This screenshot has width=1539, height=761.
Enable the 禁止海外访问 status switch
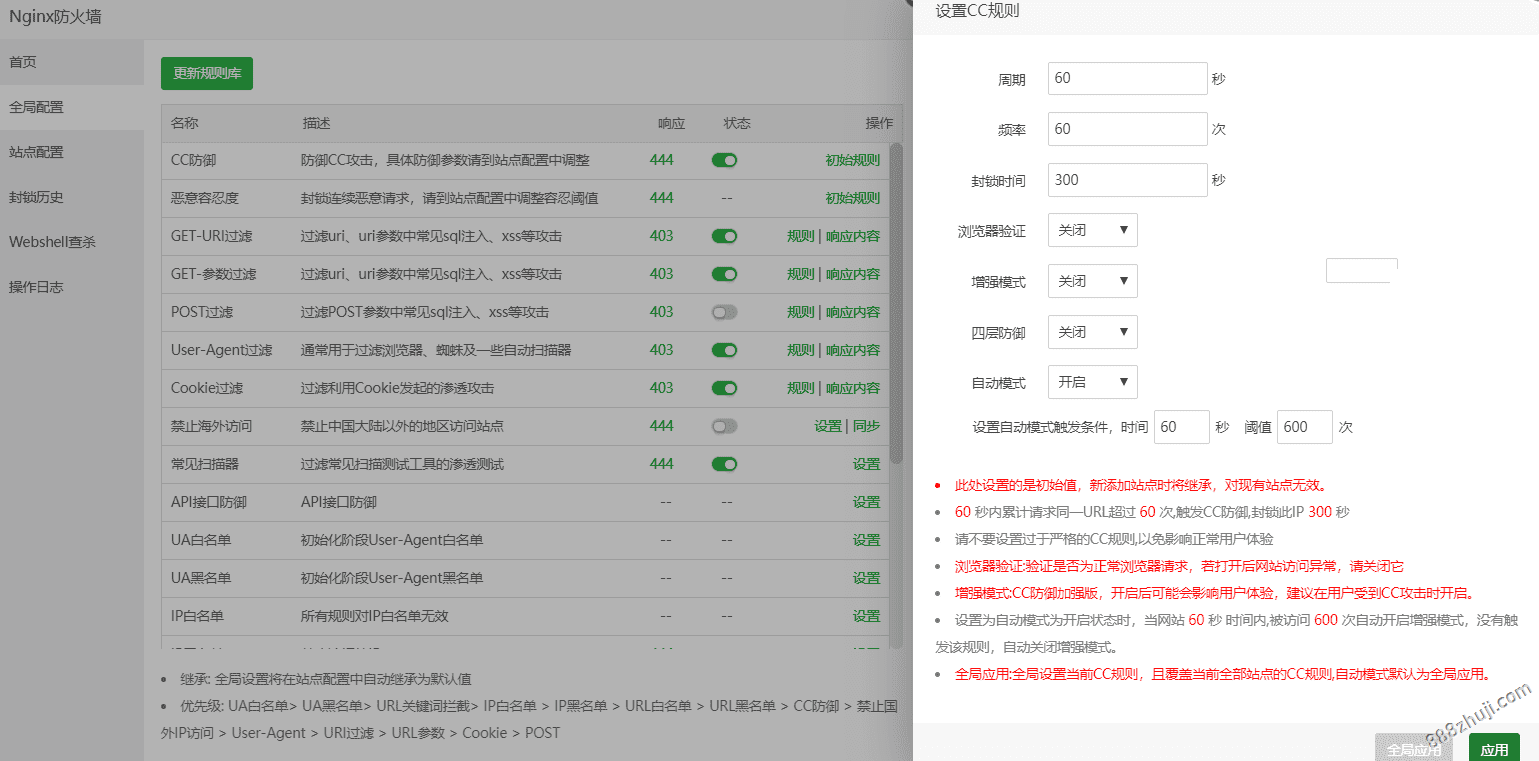[x=724, y=426]
